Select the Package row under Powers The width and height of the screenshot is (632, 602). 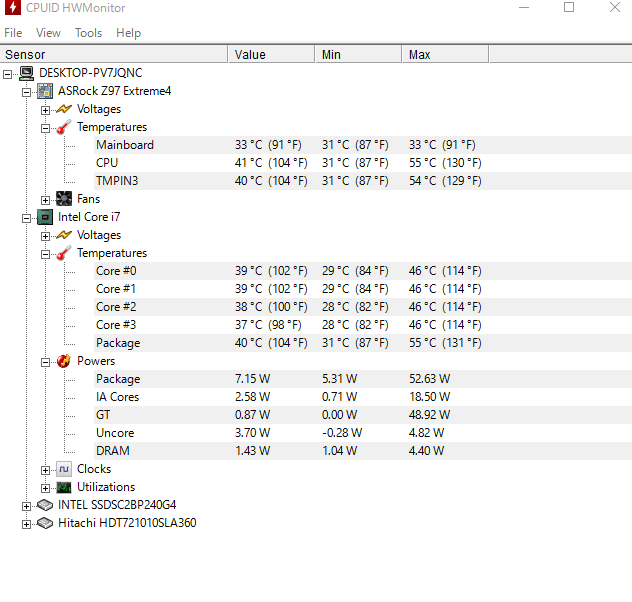click(363, 379)
